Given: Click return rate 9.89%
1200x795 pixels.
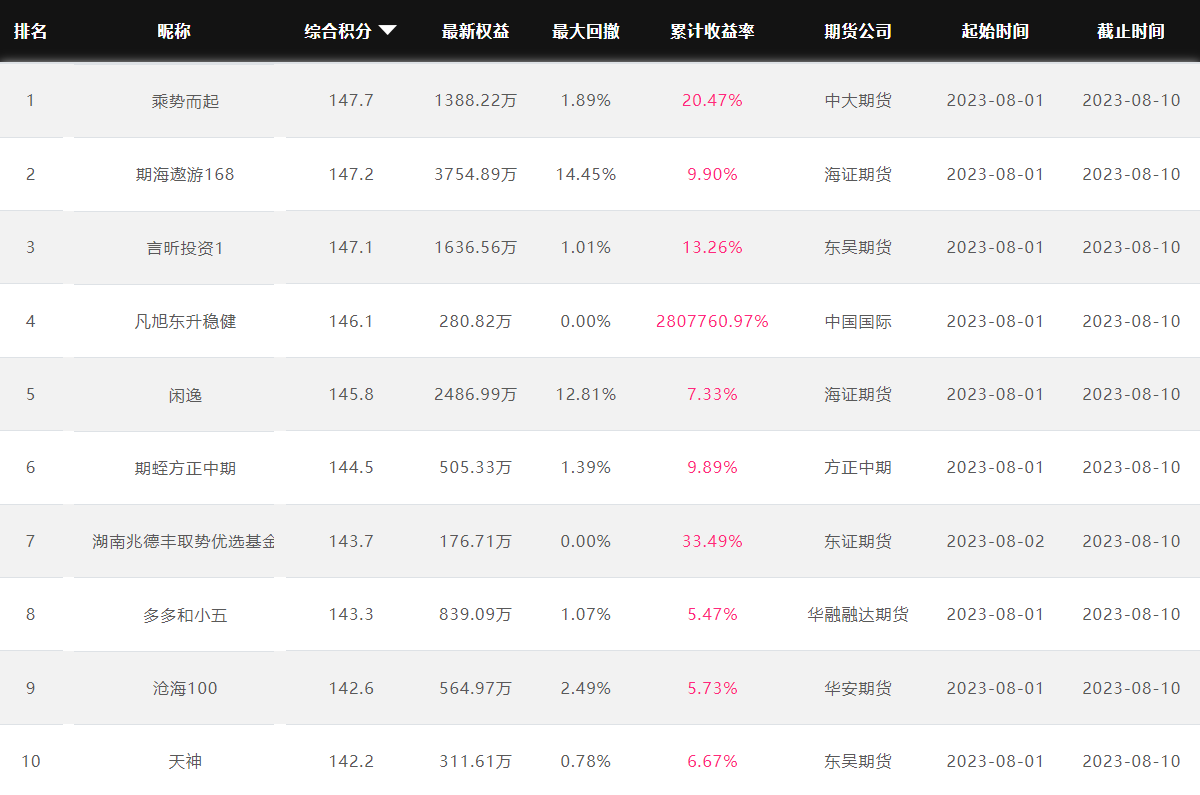Looking at the screenshot, I should [712, 467].
